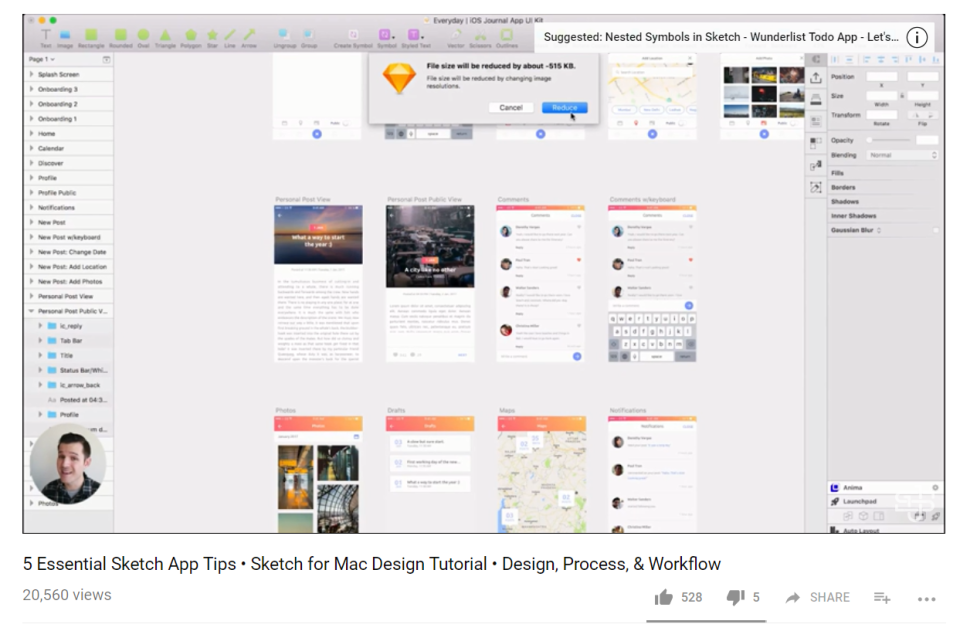The height and width of the screenshot is (631, 960).
Task: Click the Launchpad rocket icon
Action: coord(834,501)
